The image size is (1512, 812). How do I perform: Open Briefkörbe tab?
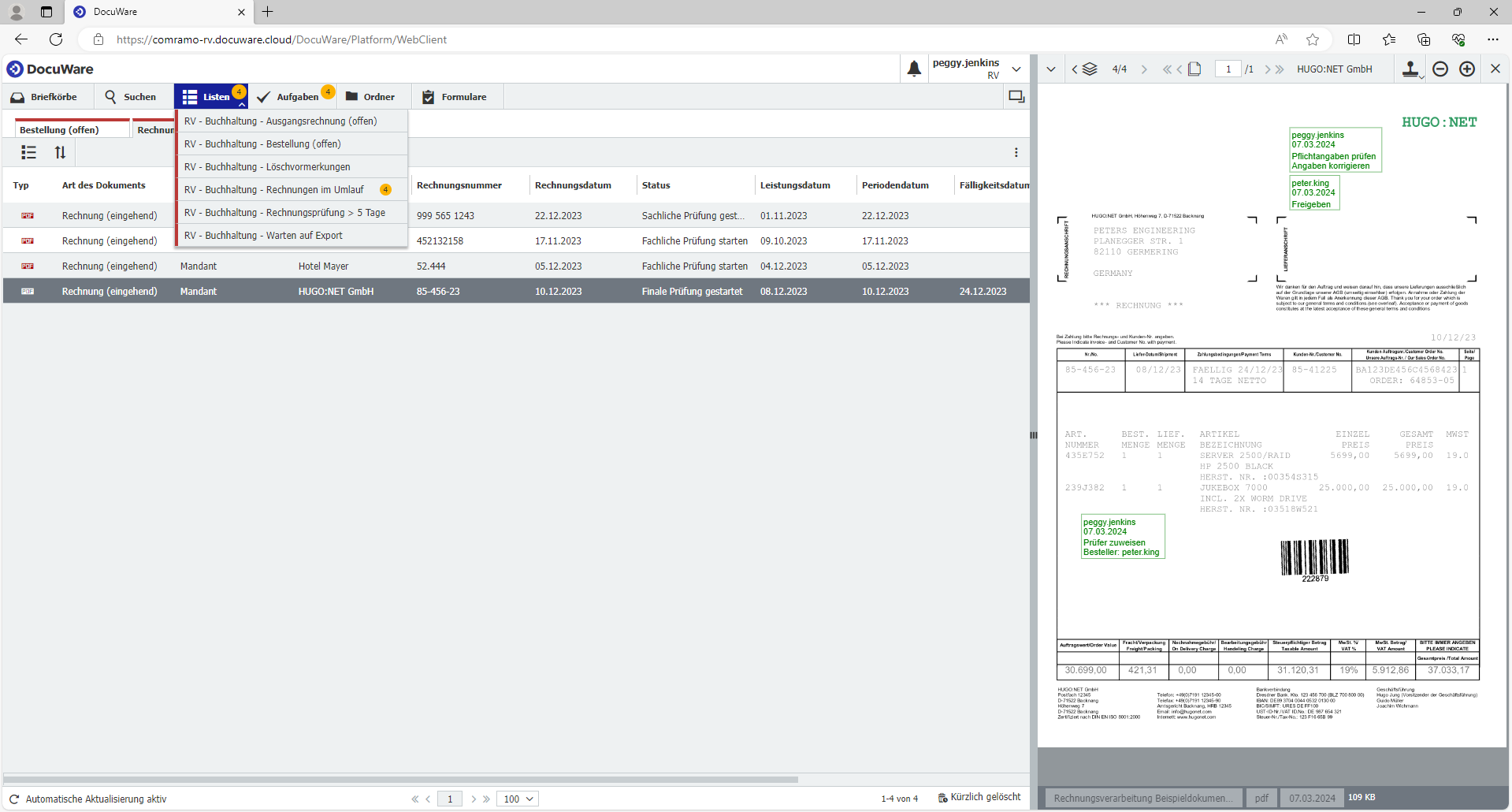[44, 97]
